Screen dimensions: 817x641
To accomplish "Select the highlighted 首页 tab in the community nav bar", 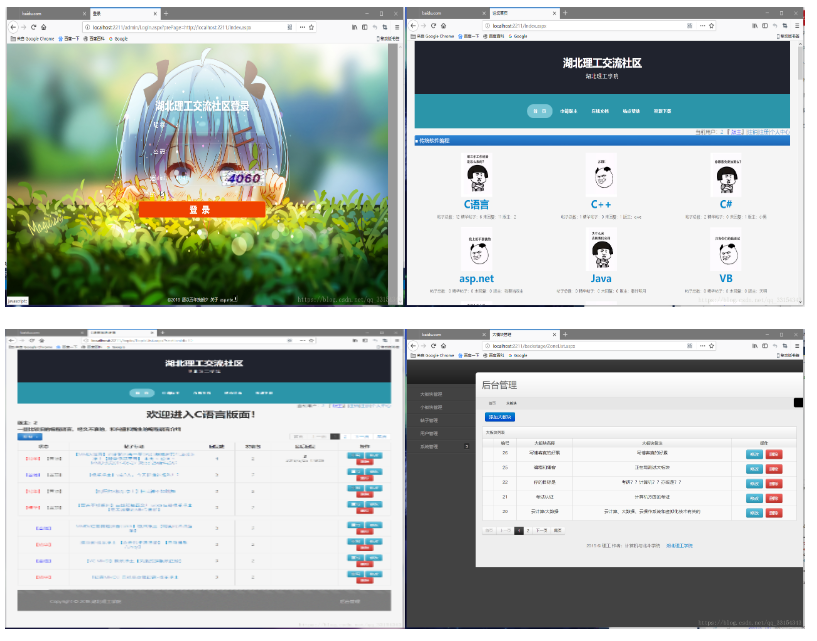I will tap(539, 111).
